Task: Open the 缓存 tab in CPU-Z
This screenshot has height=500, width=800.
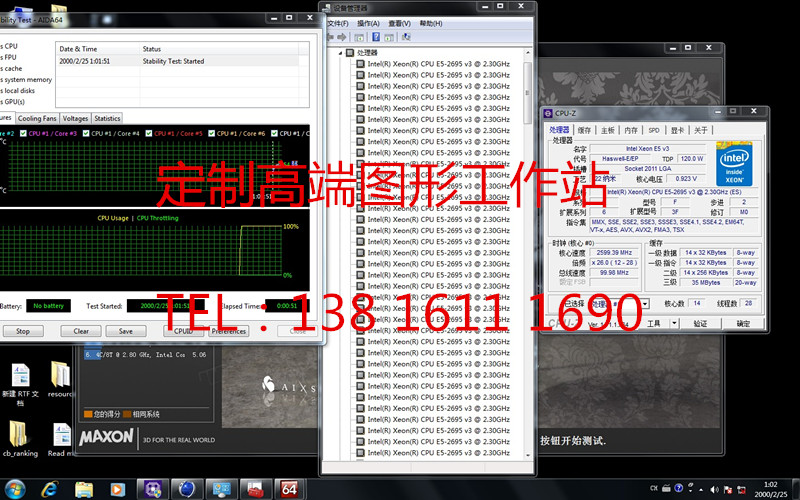Action: [x=584, y=130]
